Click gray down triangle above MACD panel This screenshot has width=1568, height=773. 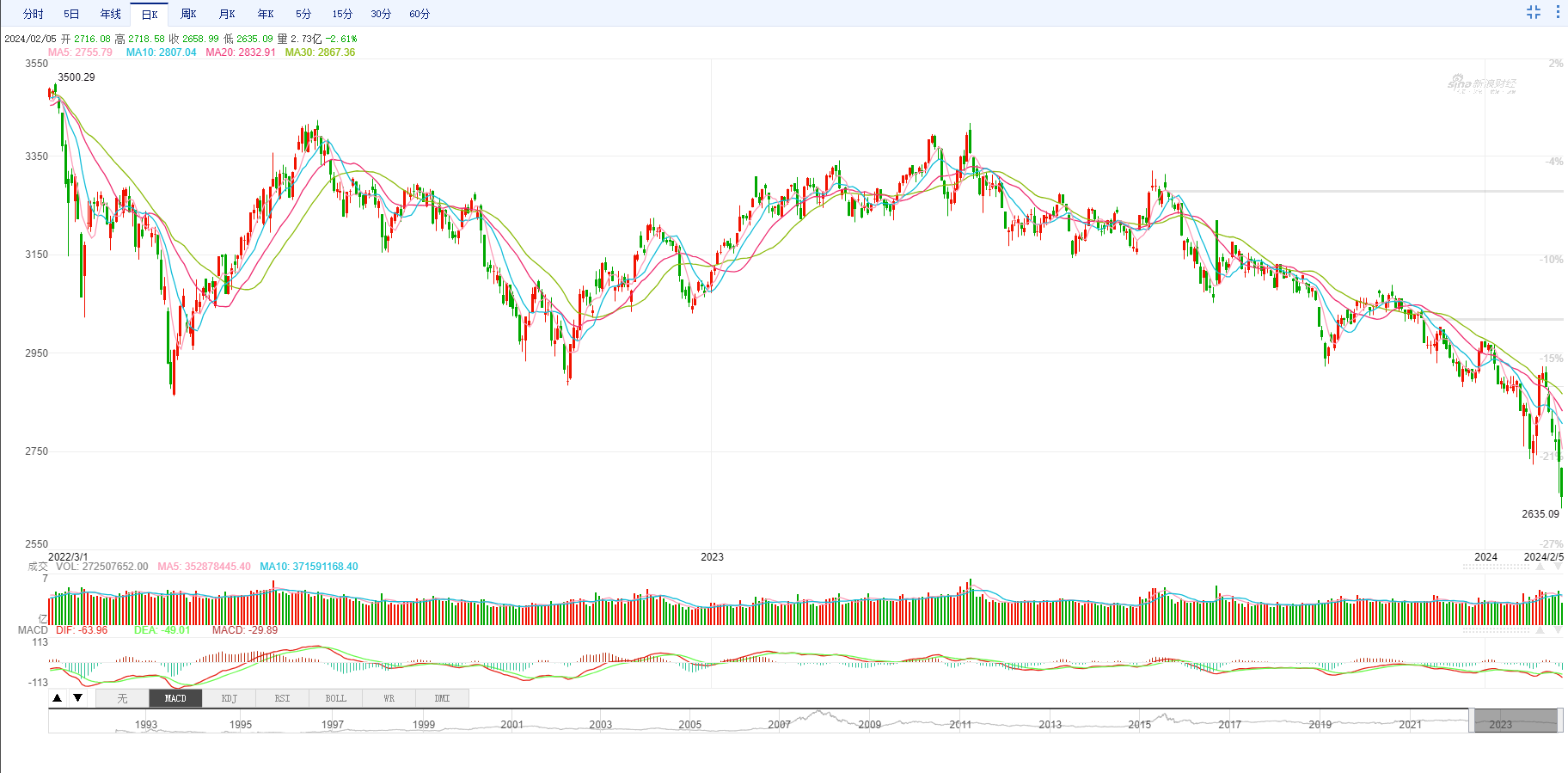[x=1558, y=630]
